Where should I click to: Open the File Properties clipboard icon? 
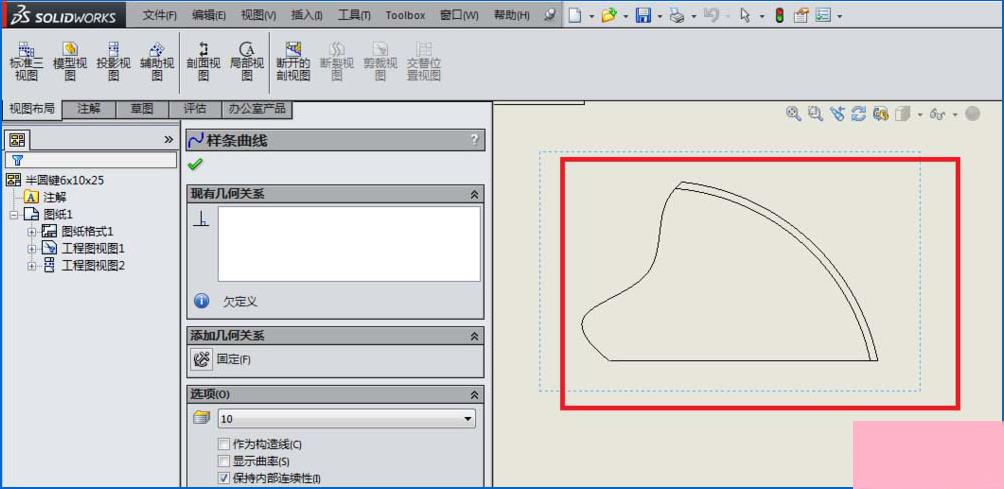pyautogui.click(x=801, y=16)
